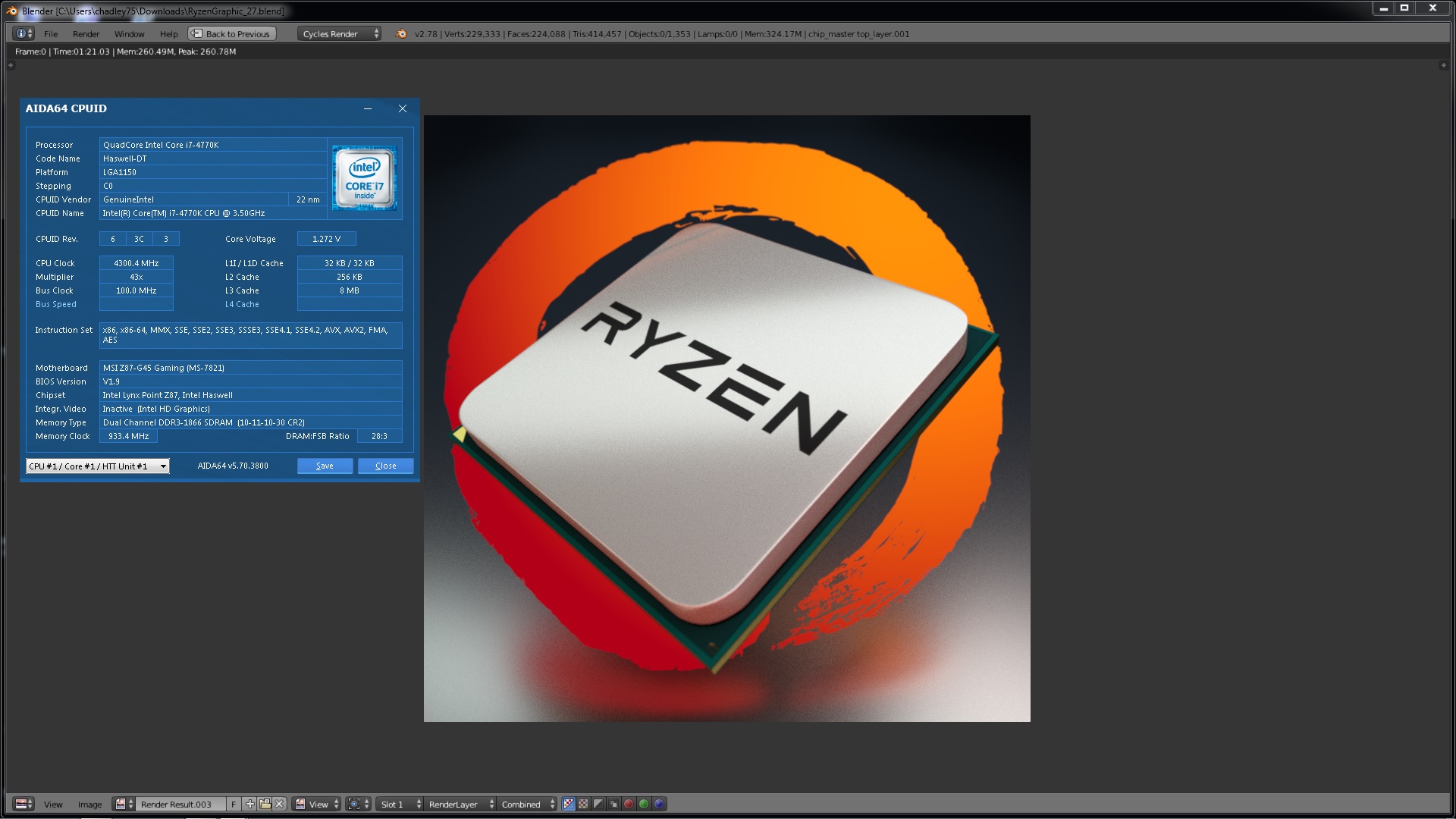Close AIDA64 CPUID with the X icon
Screen dimensions: 1456x819
pyautogui.click(x=403, y=108)
